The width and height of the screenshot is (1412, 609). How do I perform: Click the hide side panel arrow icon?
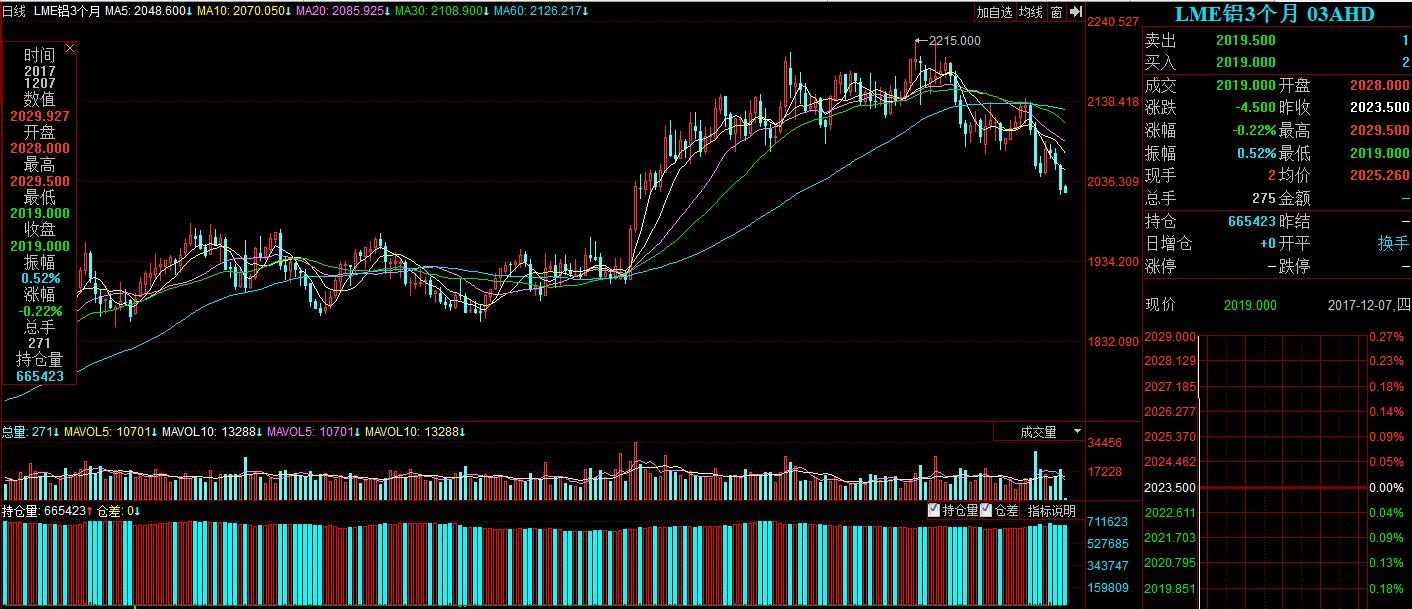coord(1076,12)
